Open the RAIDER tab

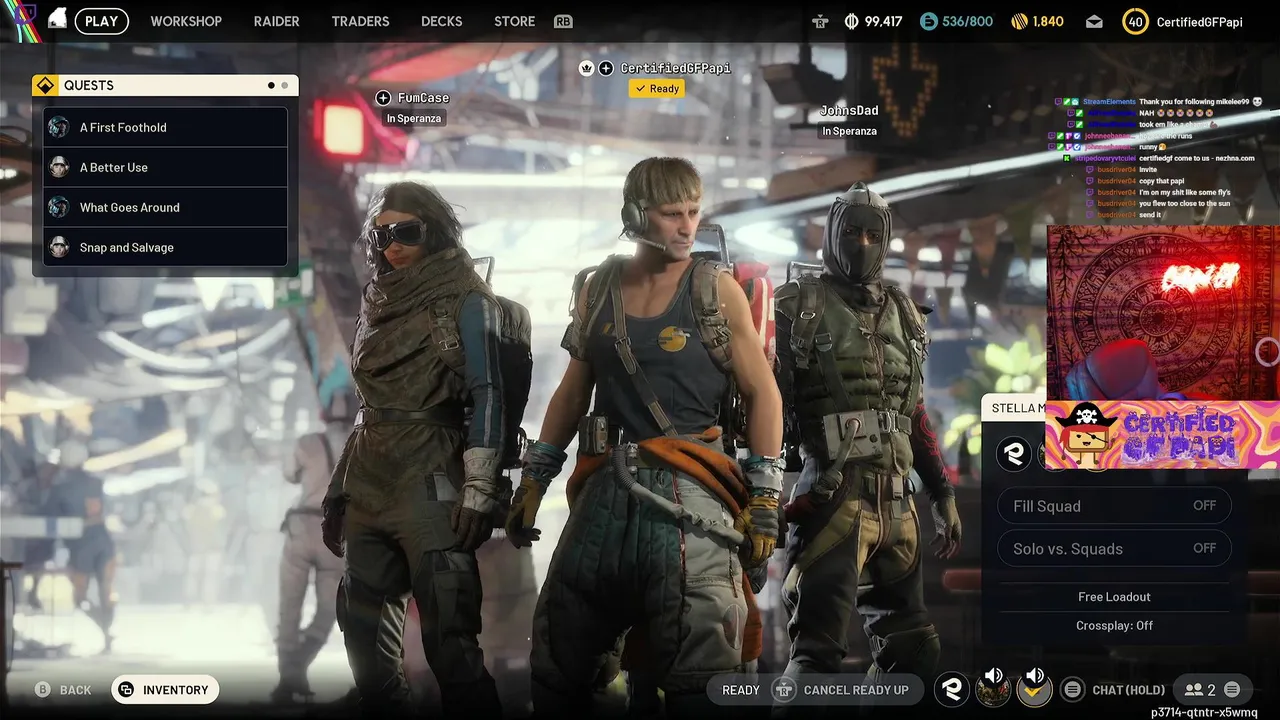pyautogui.click(x=276, y=21)
